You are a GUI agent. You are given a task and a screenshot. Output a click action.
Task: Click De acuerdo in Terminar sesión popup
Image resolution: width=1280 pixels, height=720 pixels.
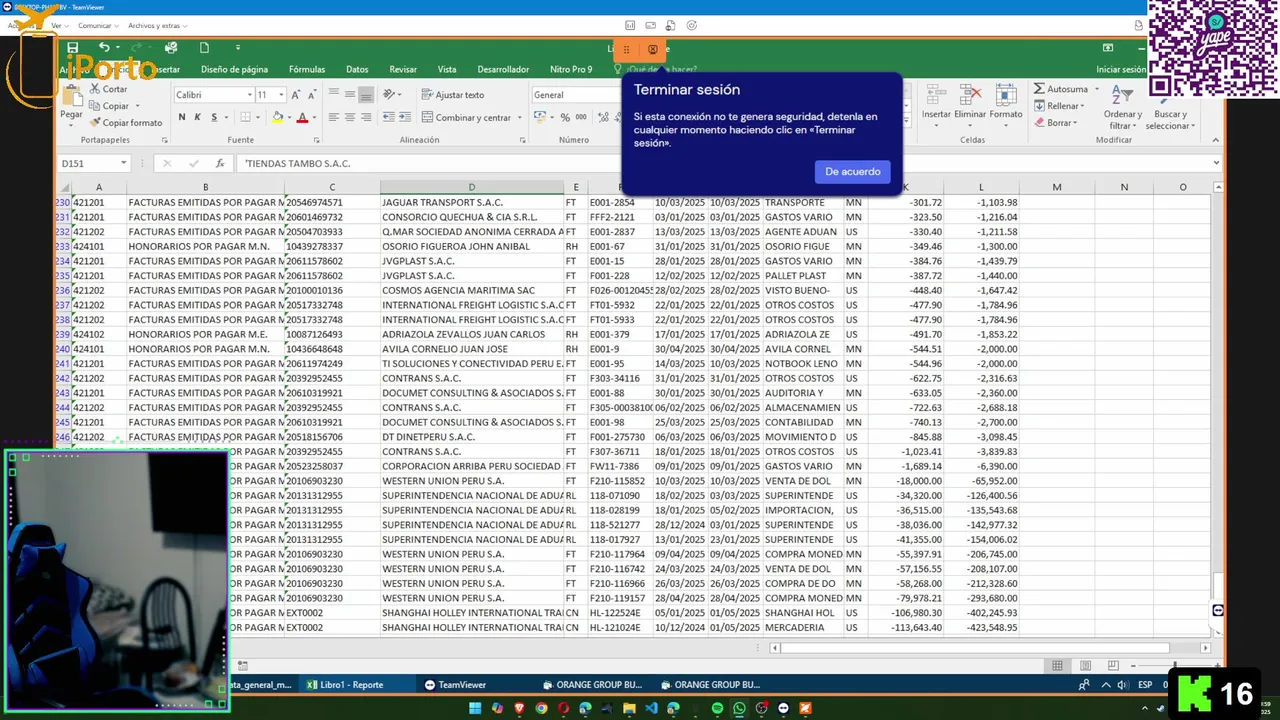tap(853, 172)
